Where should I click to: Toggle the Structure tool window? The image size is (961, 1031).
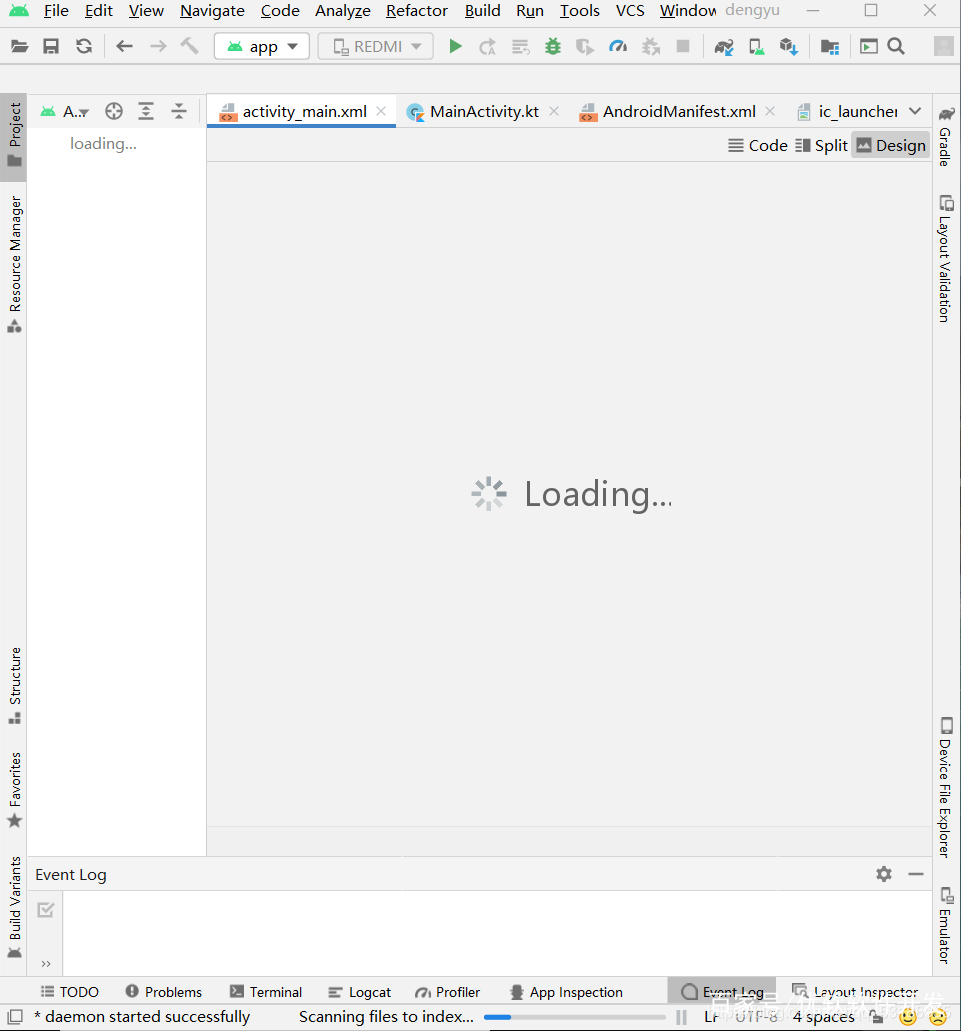point(14,686)
